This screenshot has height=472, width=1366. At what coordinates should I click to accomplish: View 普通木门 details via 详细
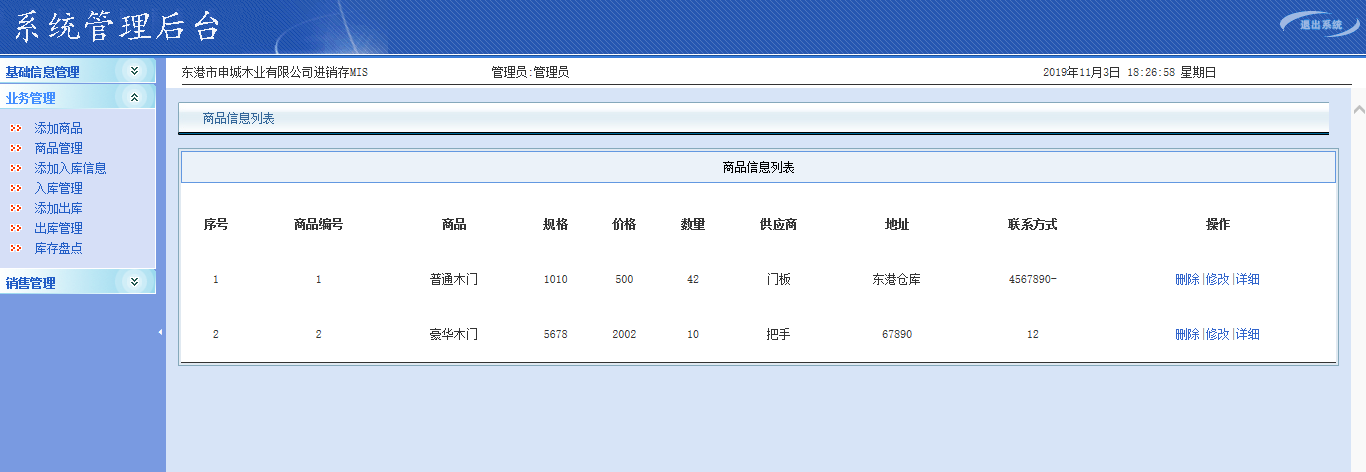1247,279
